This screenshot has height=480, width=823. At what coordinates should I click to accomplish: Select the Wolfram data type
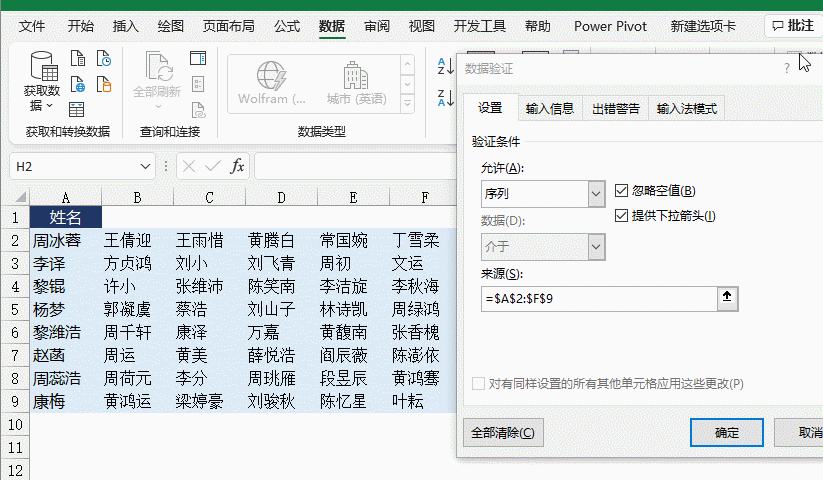(x=271, y=83)
